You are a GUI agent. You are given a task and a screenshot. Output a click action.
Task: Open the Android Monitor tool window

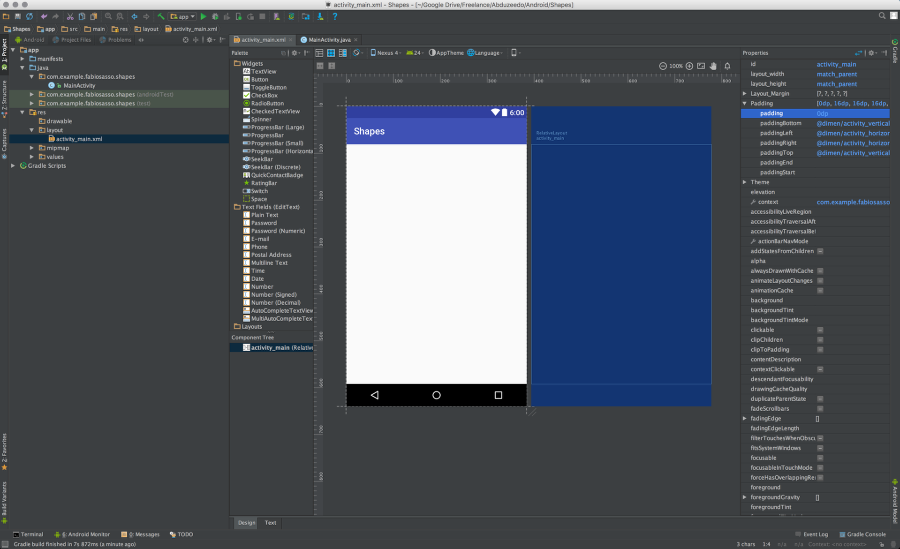coord(82,535)
